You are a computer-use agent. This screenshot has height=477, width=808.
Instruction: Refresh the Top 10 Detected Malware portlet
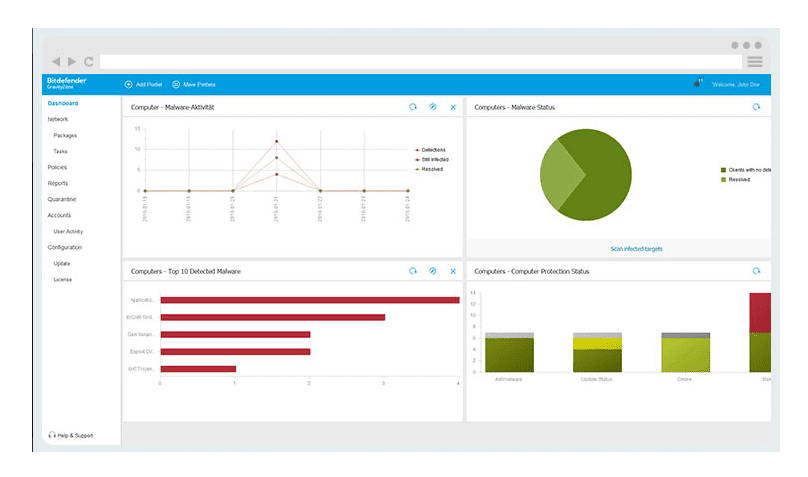point(413,271)
